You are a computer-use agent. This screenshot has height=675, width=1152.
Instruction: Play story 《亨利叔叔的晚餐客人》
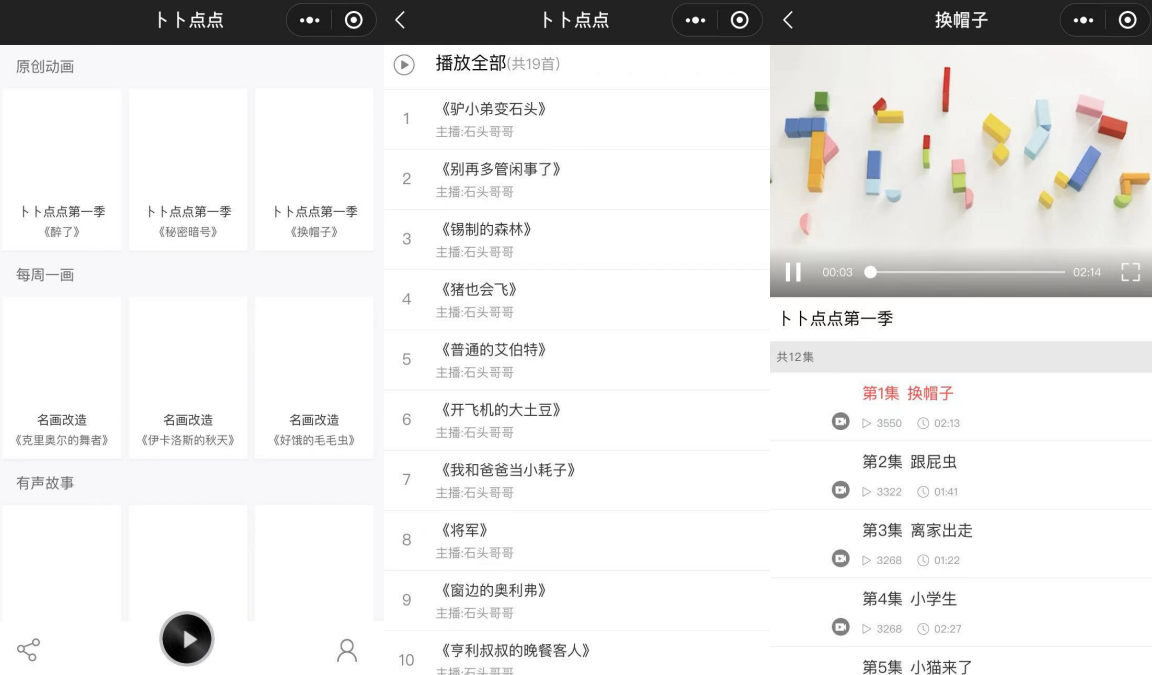(577, 654)
